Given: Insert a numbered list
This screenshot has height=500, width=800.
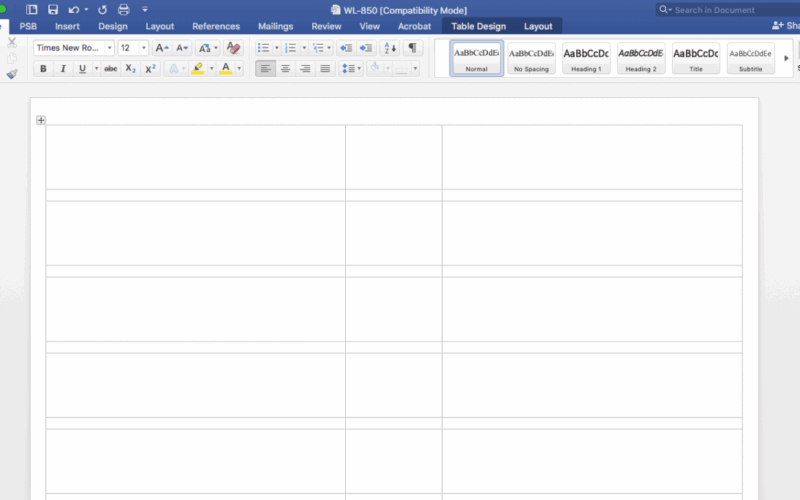Looking at the screenshot, I should 291,48.
